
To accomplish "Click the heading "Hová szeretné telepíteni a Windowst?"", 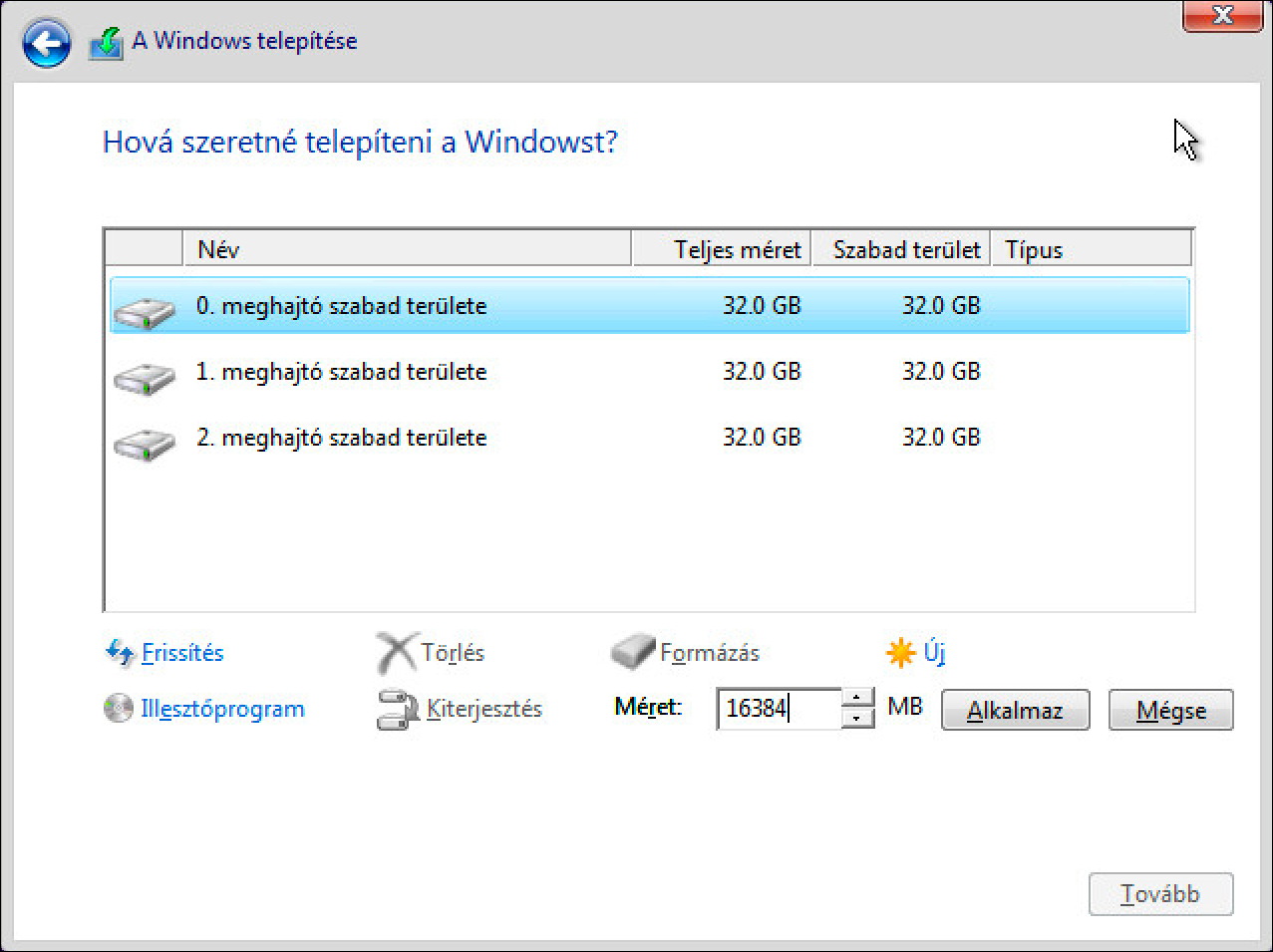I will [x=360, y=143].
